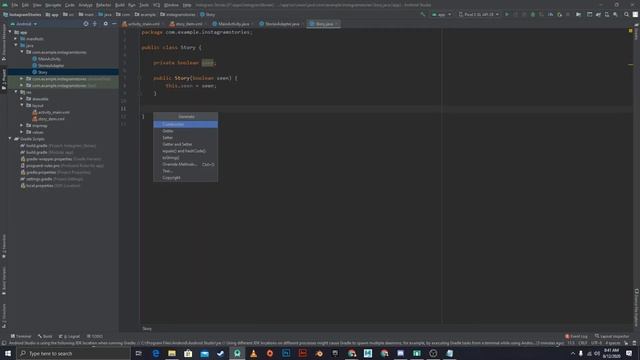Screen dimensions: 640x360
Task: Click the taskbar search box
Action: (73, 353)
